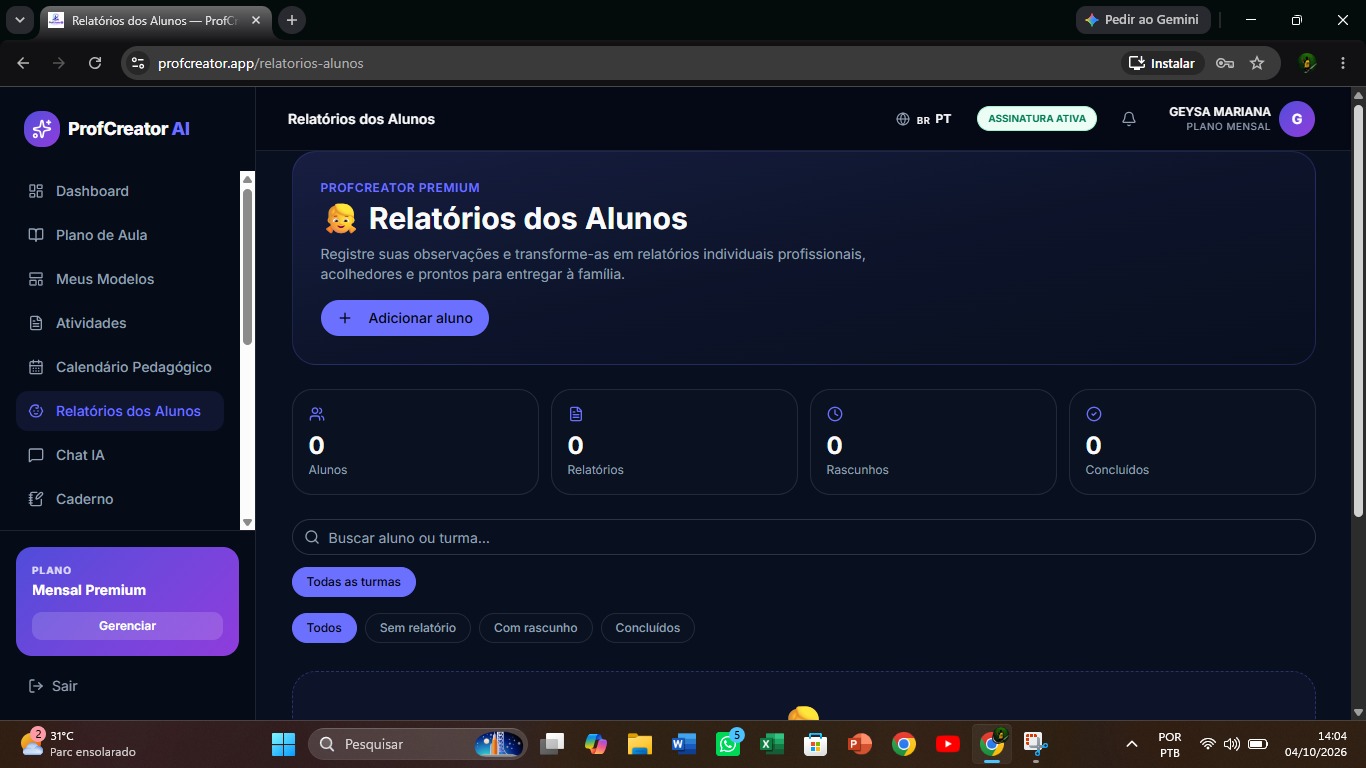Log out with the Sair link
1366x768 pixels.
pos(53,686)
